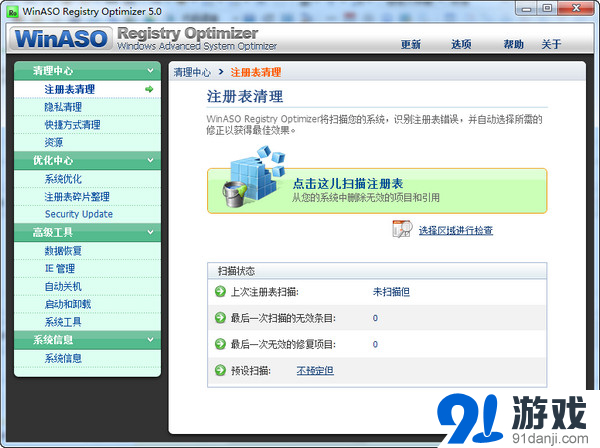Image resolution: width=600 pixels, height=448 pixels.
Task: Click green arrow icon beside 上次注册表扫描
Action: [220, 292]
